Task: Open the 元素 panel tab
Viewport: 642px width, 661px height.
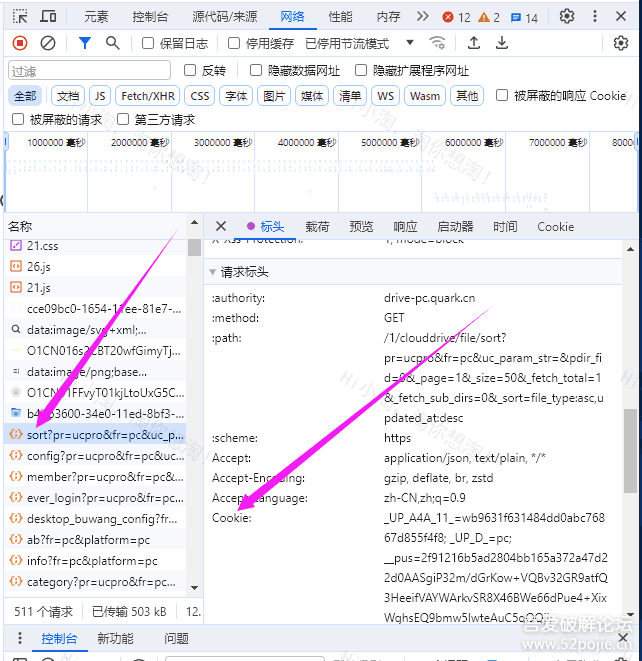Action: [96, 17]
